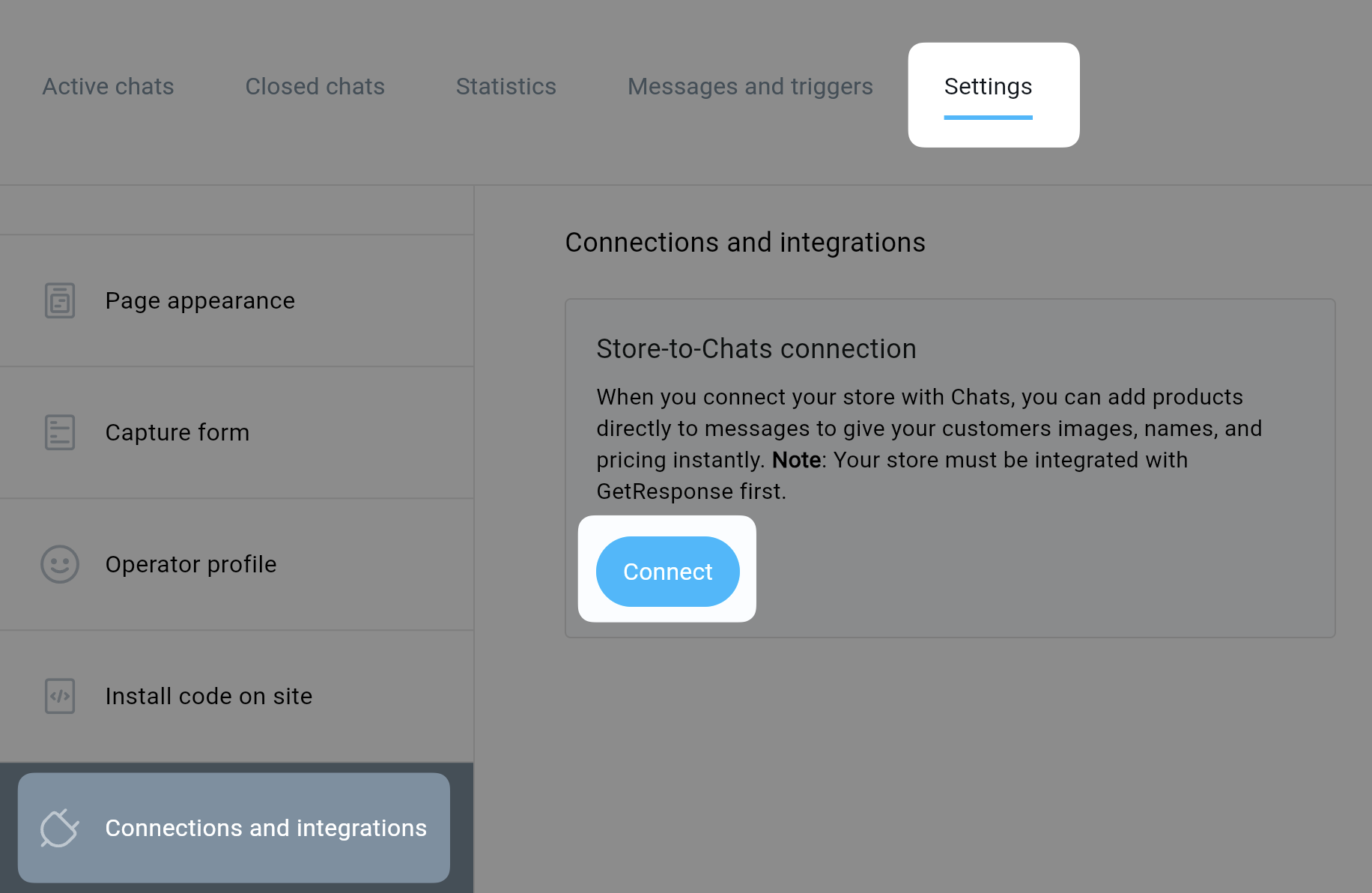The width and height of the screenshot is (1372, 893).
Task: Open the Closed chats tab
Action: (315, 87)
